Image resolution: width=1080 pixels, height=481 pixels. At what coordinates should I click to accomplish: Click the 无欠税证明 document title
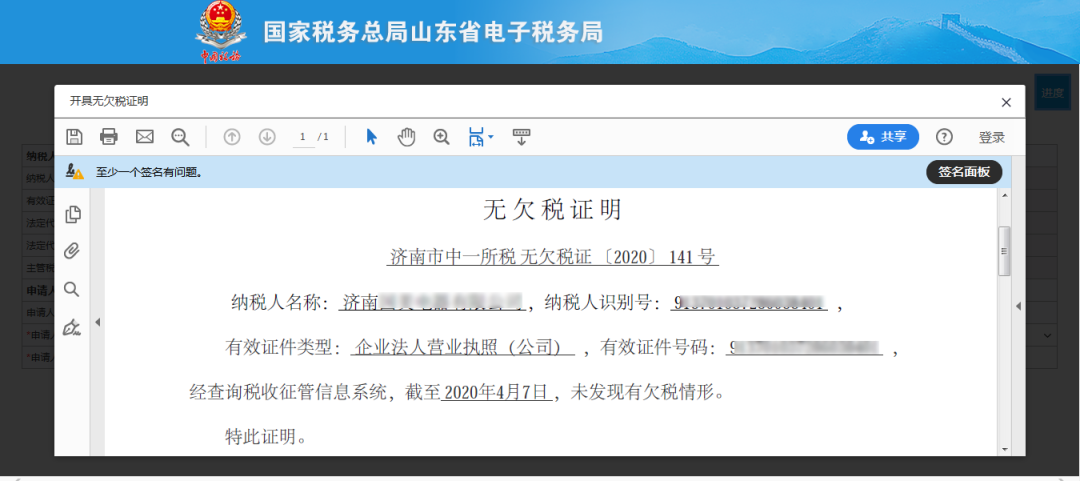552,209
